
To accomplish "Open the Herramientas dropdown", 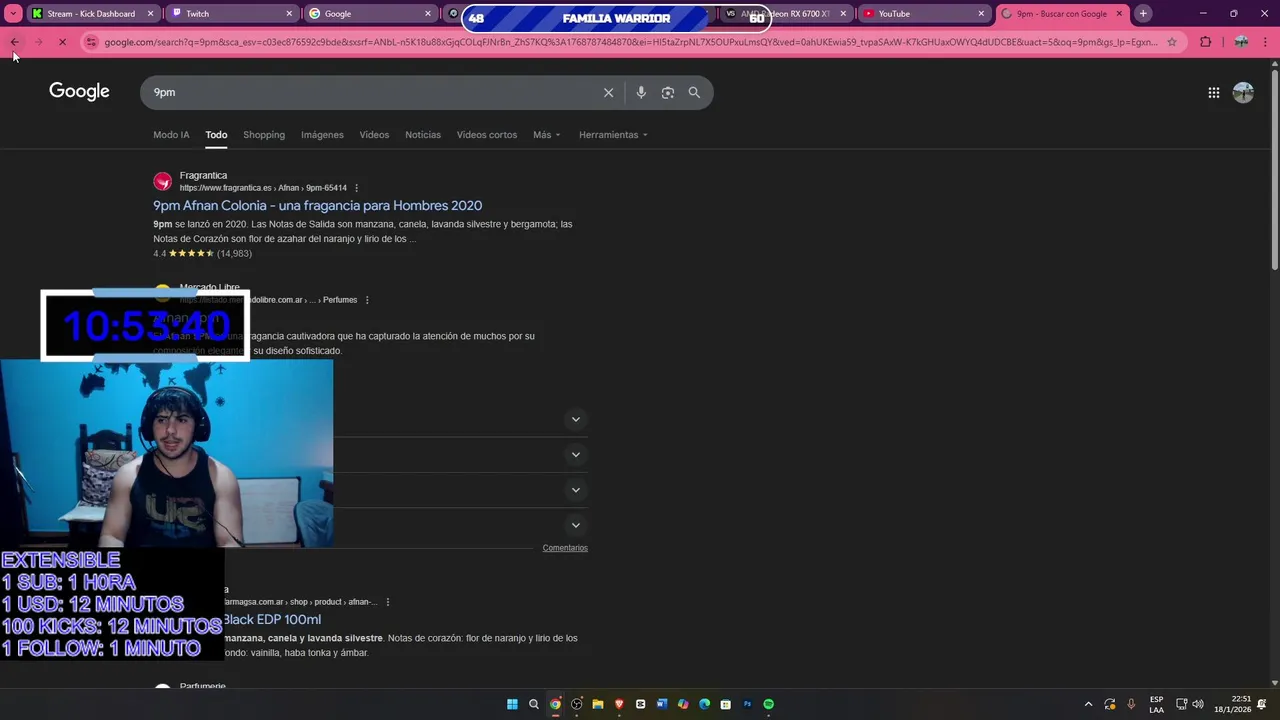I will [x=613, y=135].
